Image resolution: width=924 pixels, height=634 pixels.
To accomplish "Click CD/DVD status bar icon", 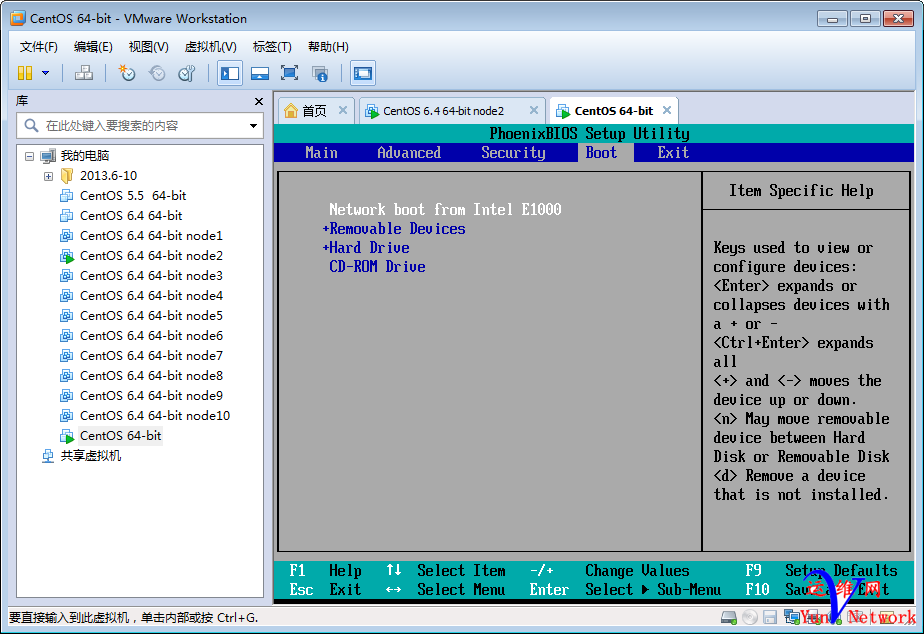I will tap(750, 618).
